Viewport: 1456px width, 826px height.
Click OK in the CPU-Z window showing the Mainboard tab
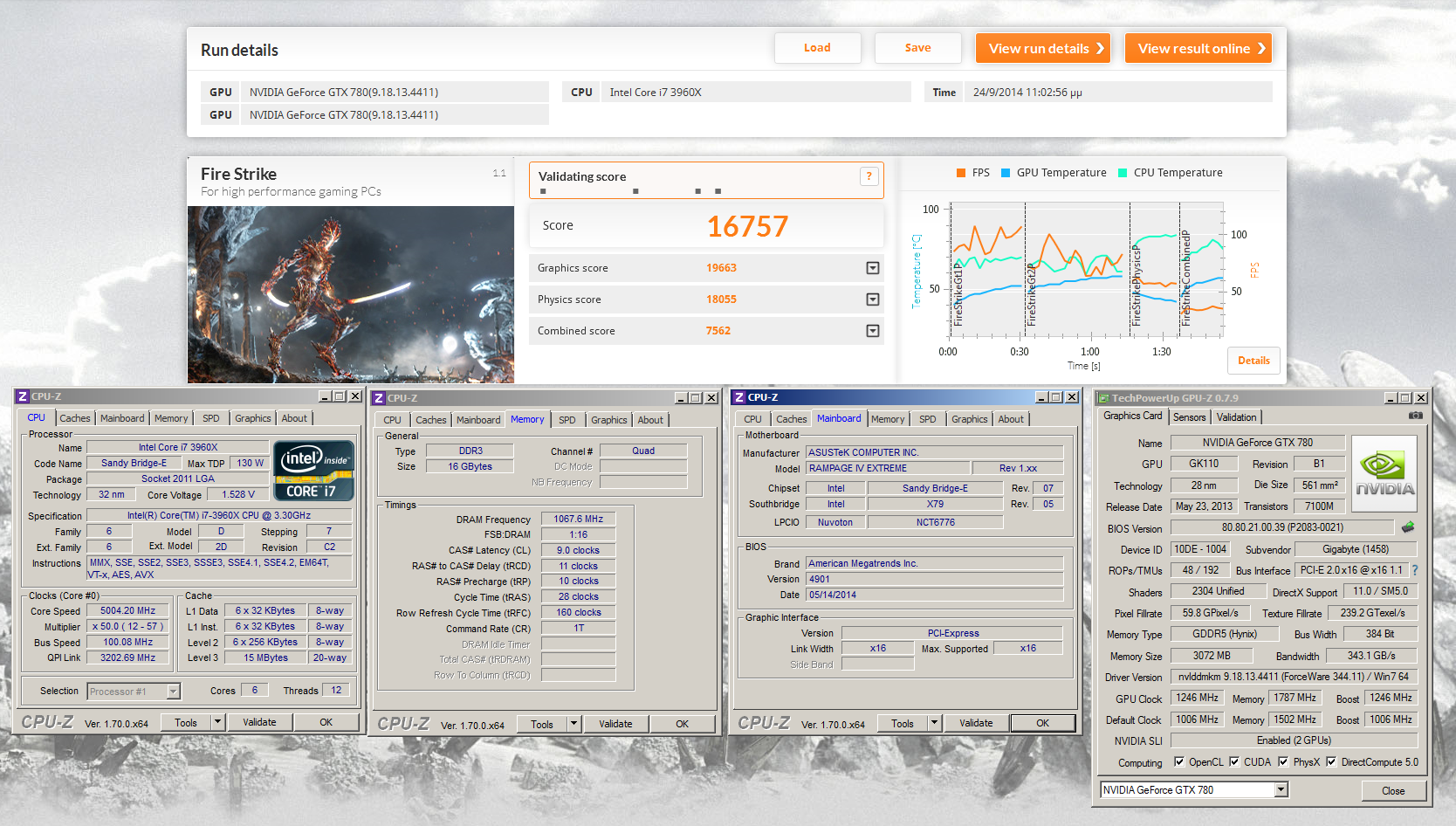click(1042, 723)
